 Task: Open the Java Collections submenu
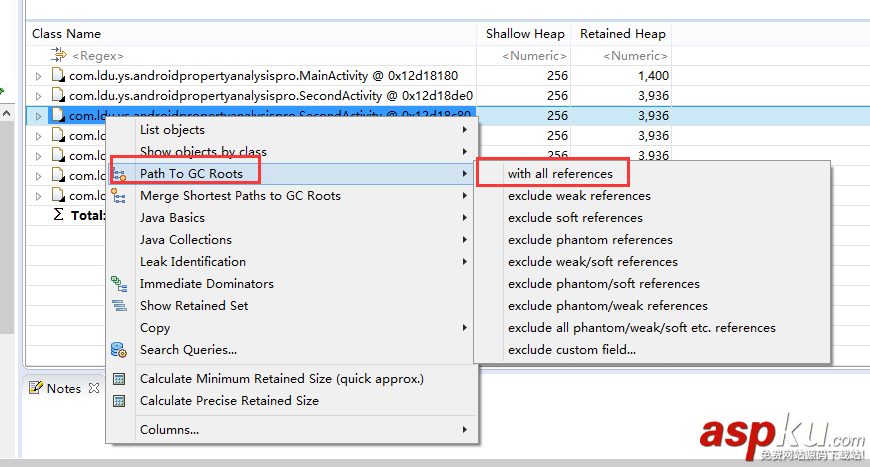[x=186, y=240]
